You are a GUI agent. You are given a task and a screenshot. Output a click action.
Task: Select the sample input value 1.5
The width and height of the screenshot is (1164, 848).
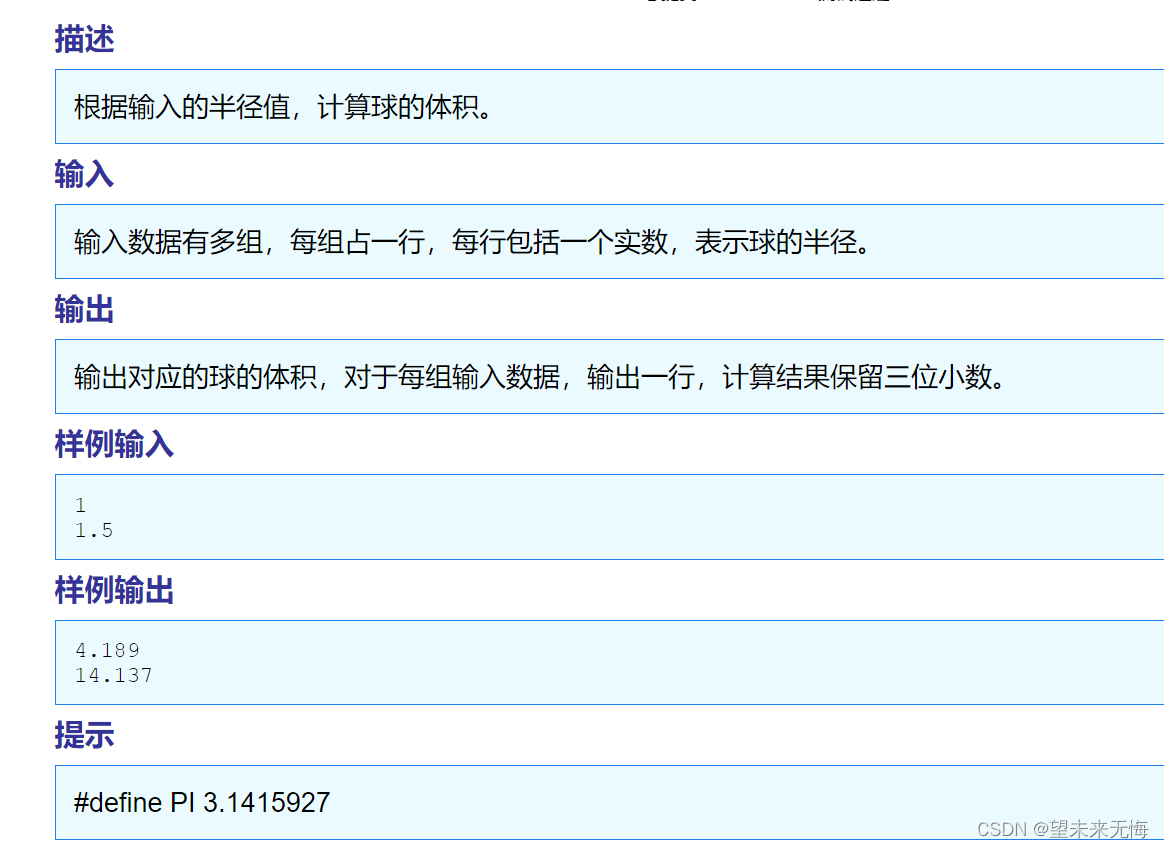91,530
